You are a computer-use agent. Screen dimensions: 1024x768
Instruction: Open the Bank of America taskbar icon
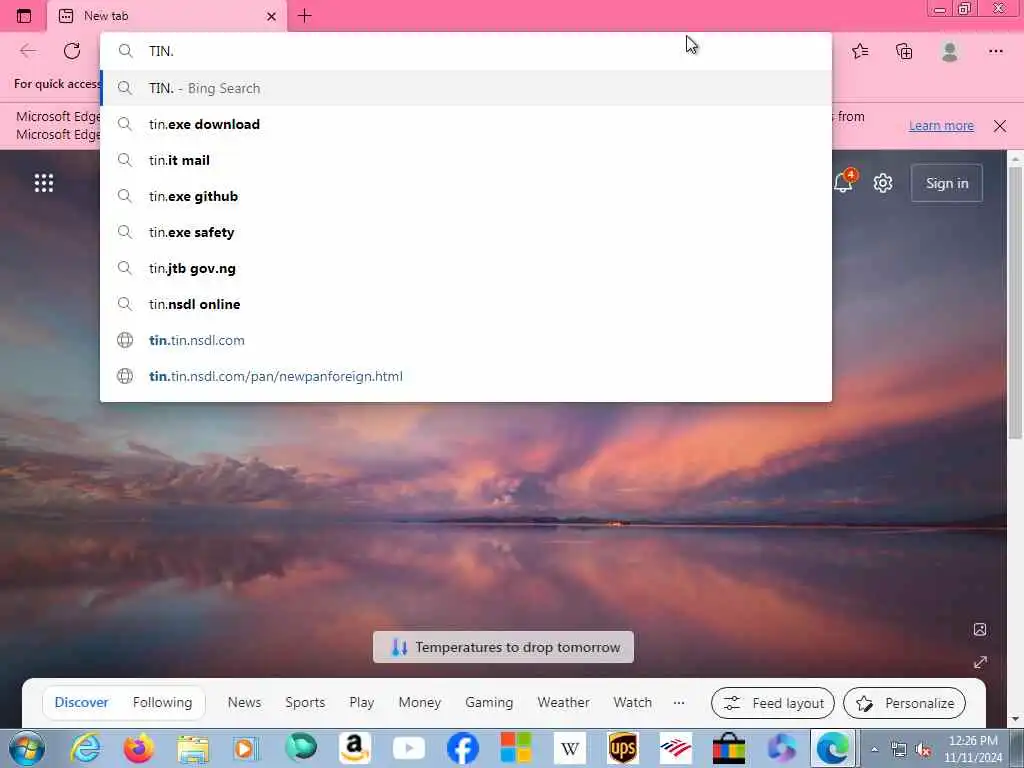(x=676, y=748)
